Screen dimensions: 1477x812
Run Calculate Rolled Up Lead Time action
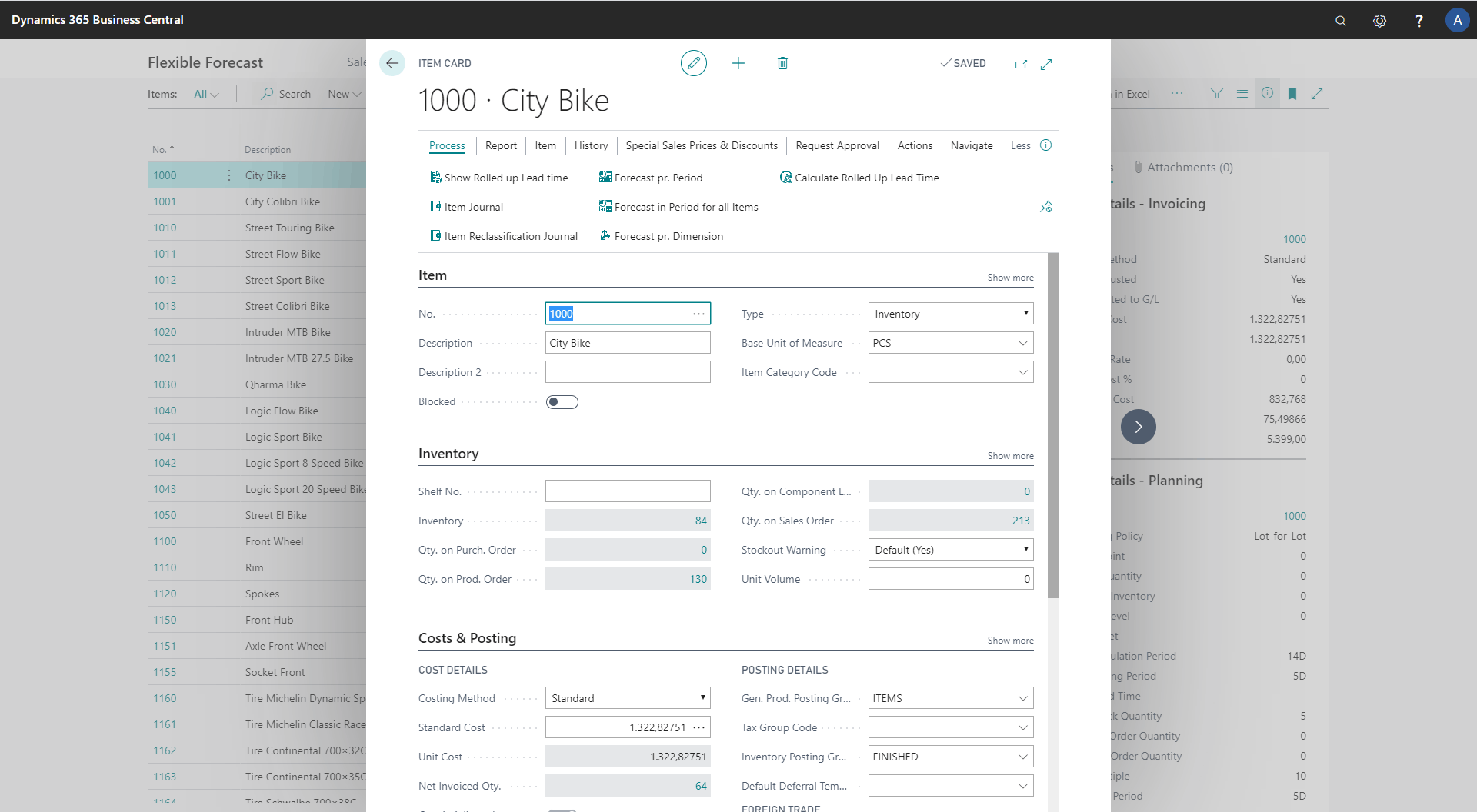(867, 177)
